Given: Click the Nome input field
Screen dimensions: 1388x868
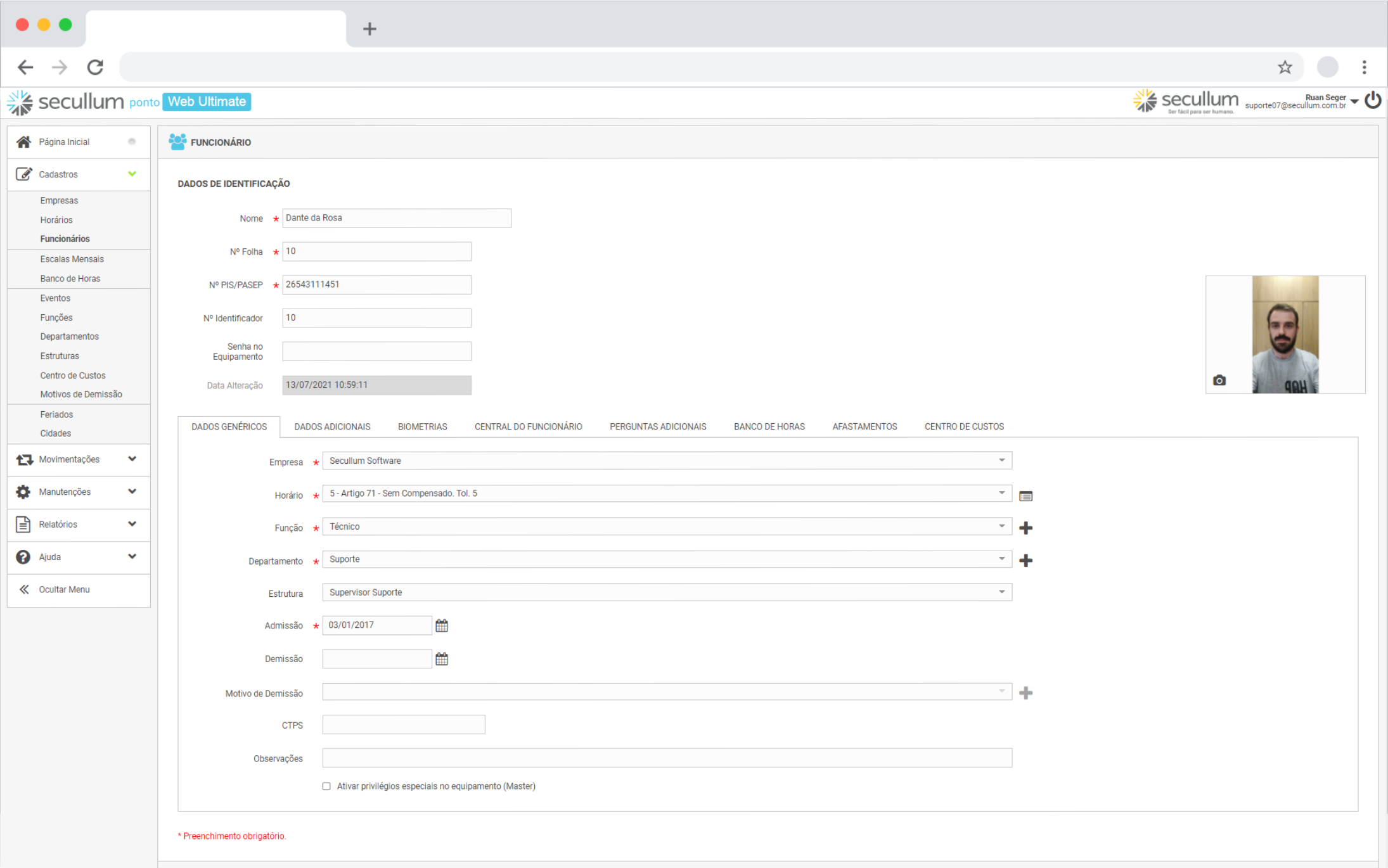Looking at the screenshot, I should (396, 218).
